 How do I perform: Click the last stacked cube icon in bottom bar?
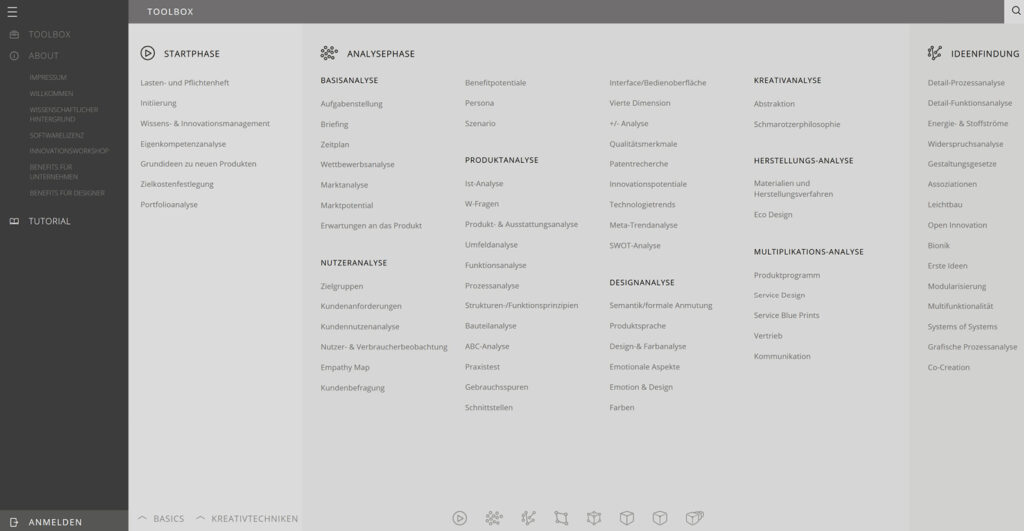[694, 518]
